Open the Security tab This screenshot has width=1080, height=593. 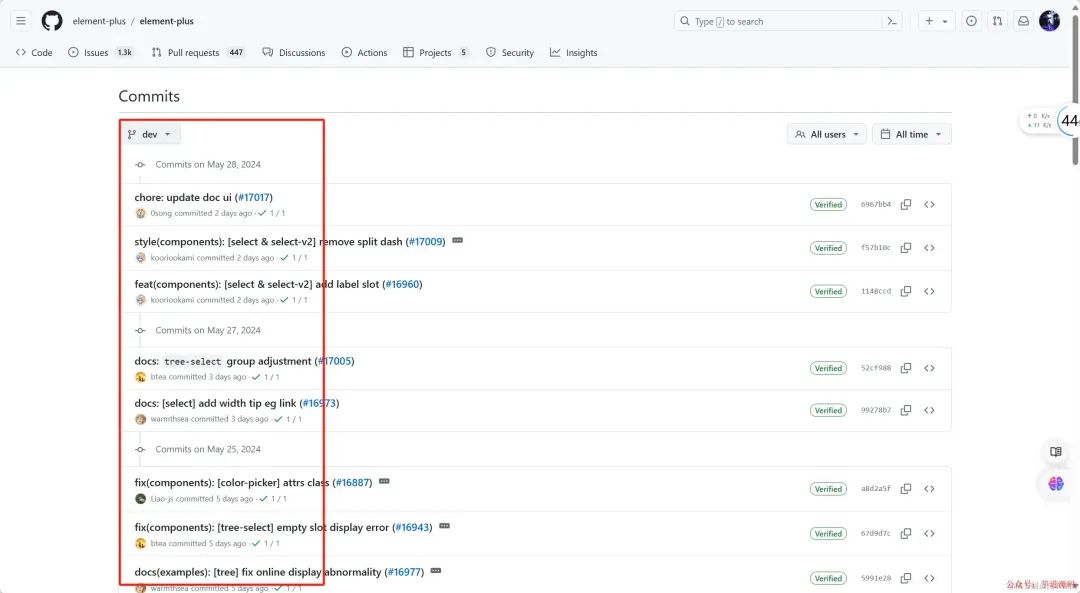[x=510, y=52]
